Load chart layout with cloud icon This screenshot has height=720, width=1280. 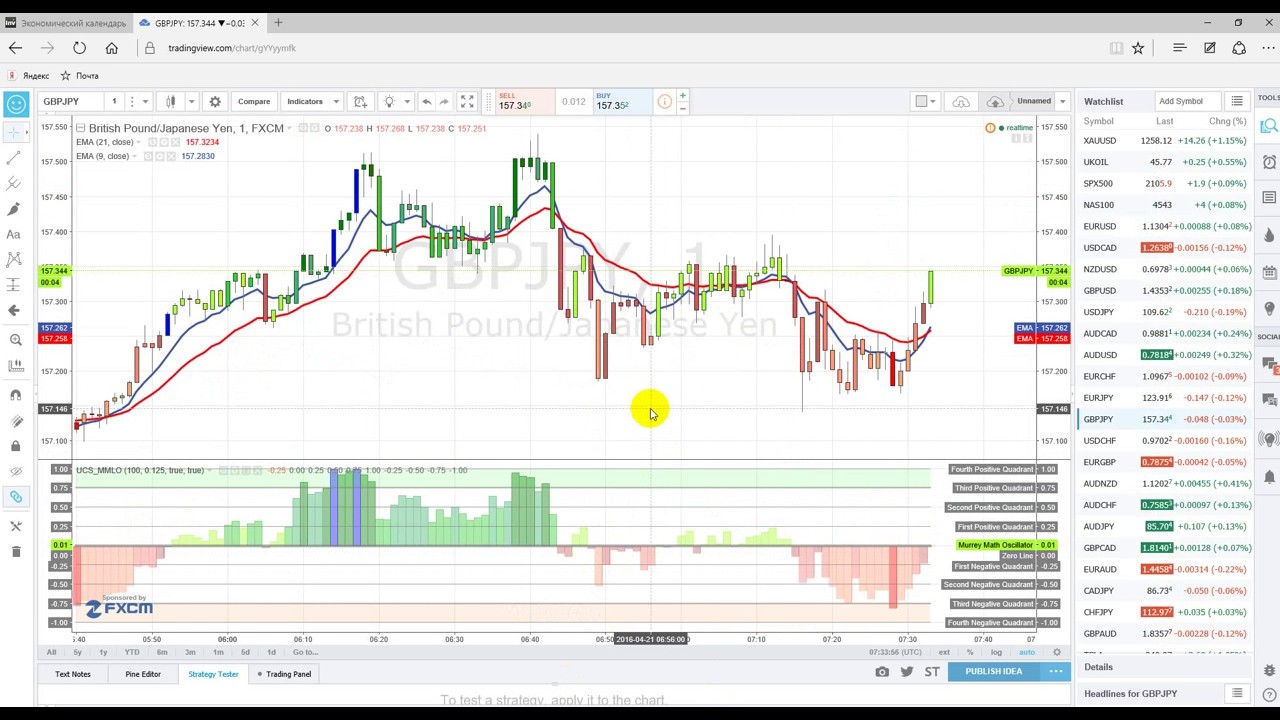(x=961, y=101)
